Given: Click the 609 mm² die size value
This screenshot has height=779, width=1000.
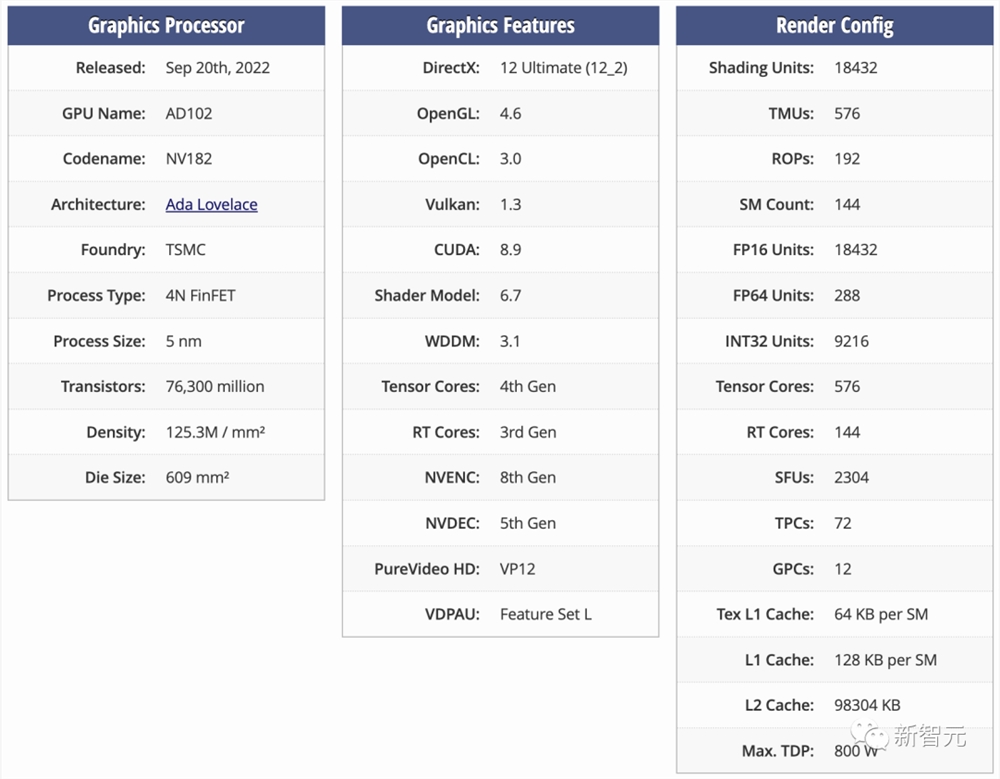Looking at the screenshot, I should pyautogui.click(x=197, y=478).
